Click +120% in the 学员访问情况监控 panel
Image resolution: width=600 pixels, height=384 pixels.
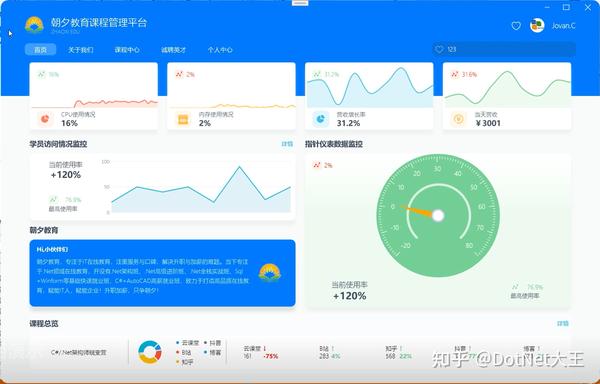pos(65,175)
